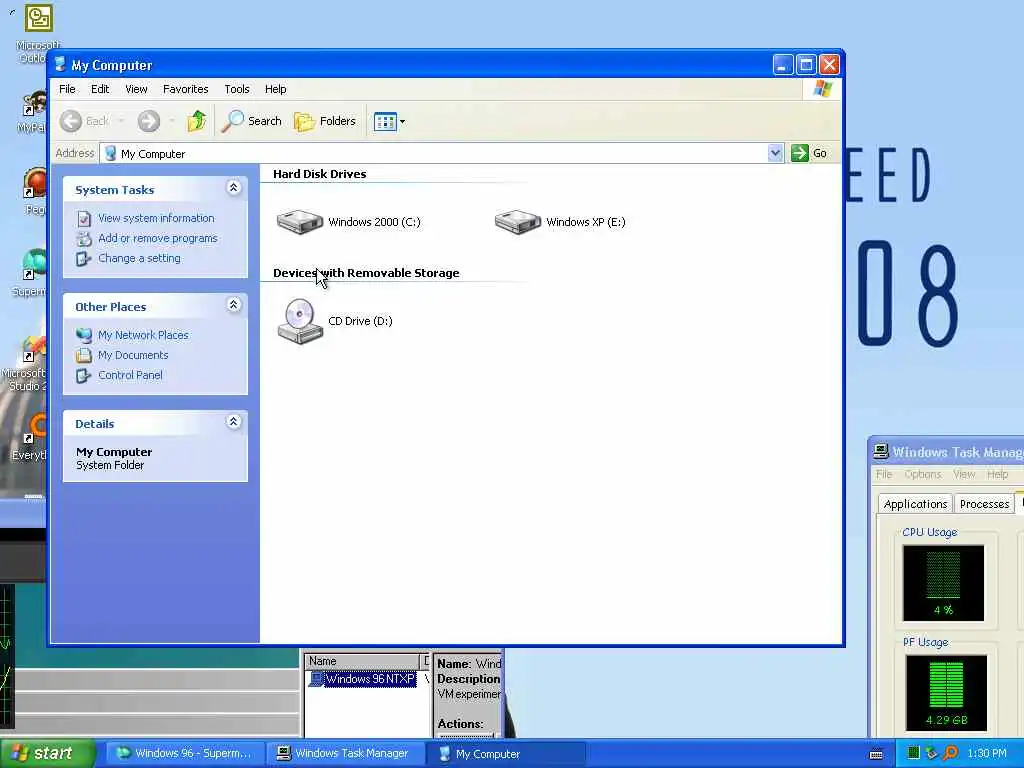Click the My Computer title bar icon

point(60,64)
